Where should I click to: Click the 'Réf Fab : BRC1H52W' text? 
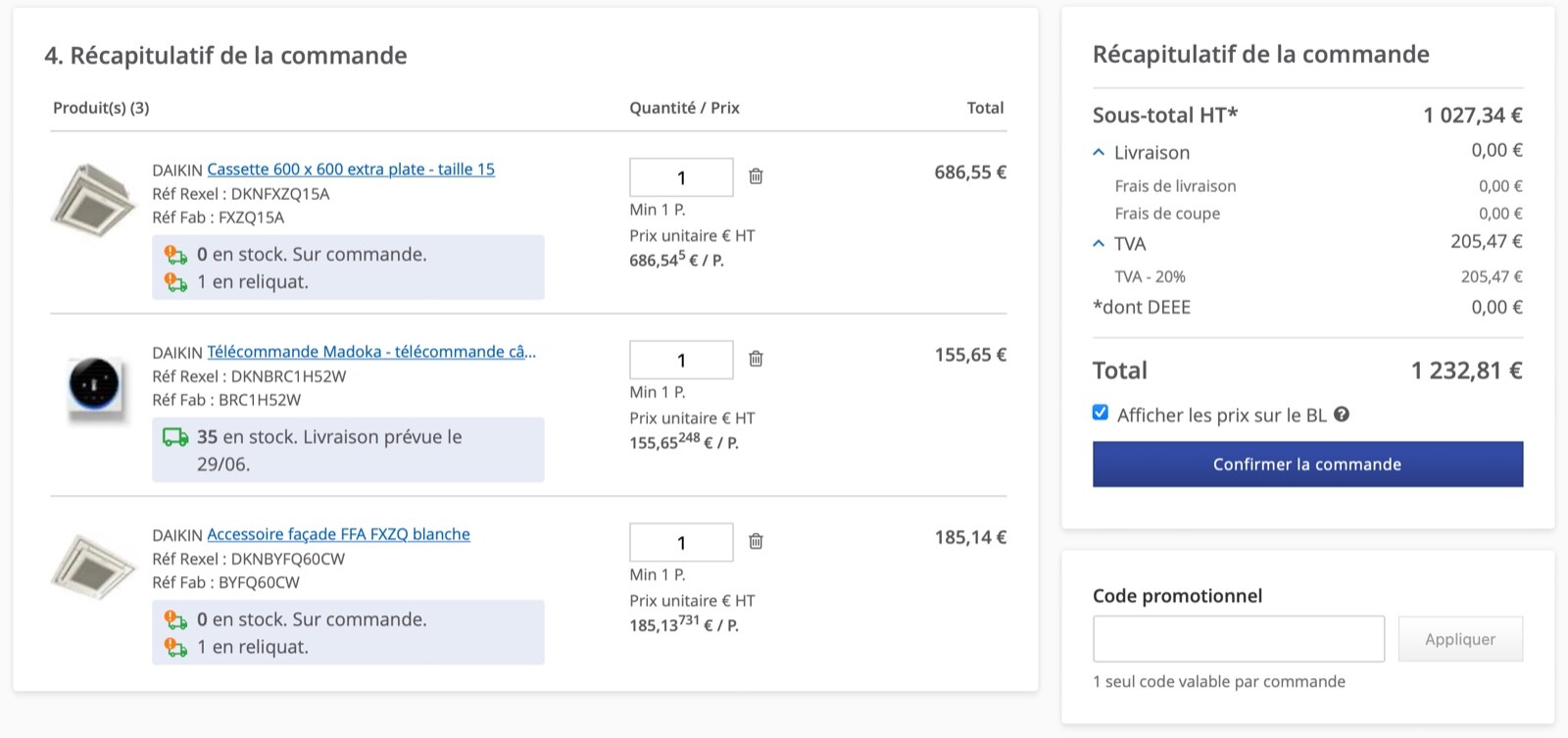coord(226,400)
